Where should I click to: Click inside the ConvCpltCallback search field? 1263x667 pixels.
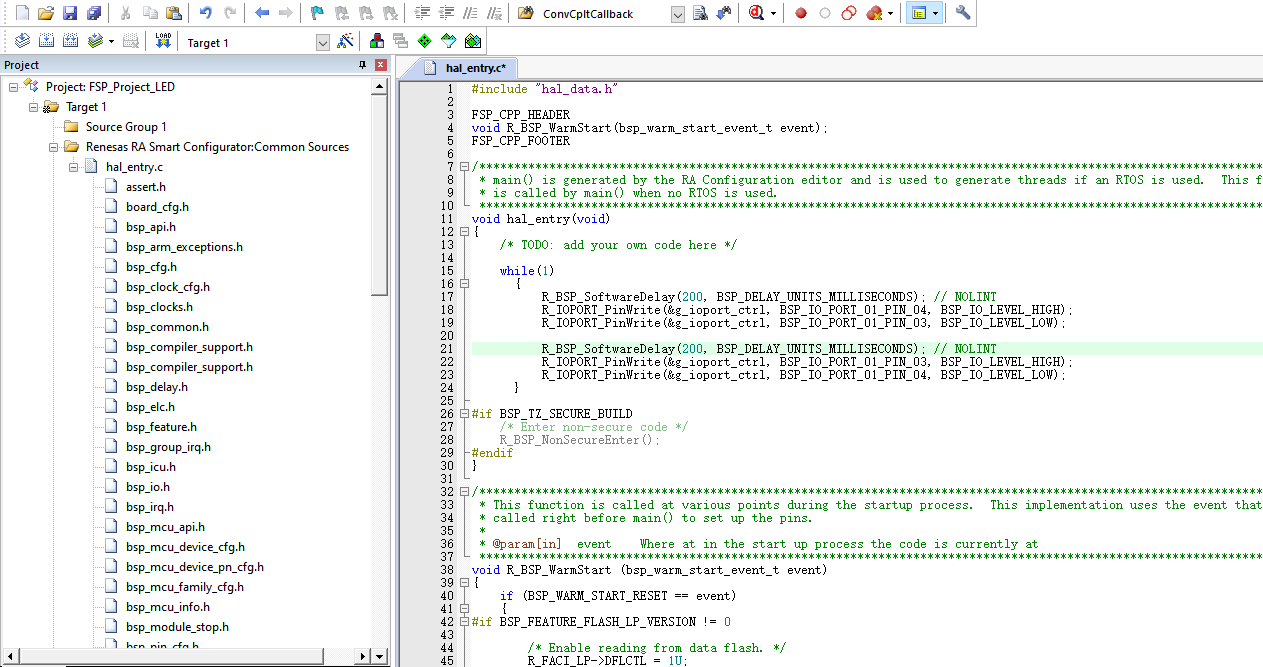[604, 14]
